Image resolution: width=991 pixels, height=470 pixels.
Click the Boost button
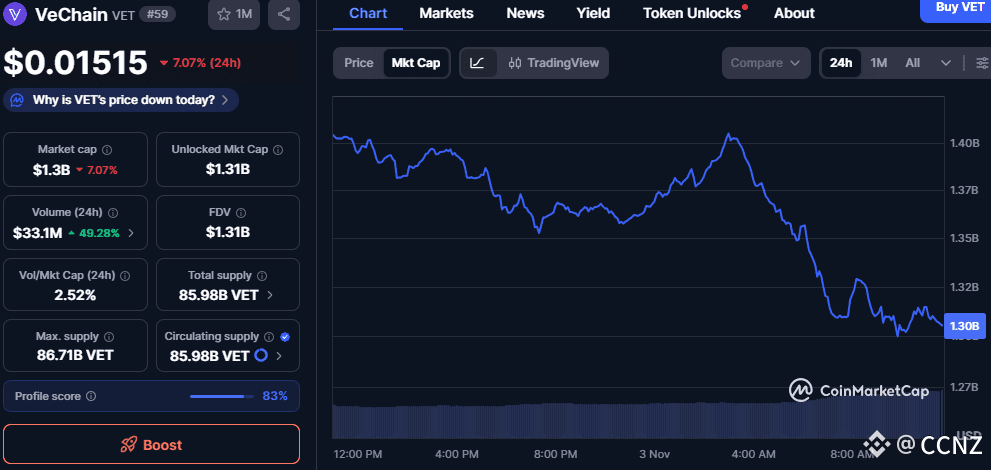(x=151, y=444)
